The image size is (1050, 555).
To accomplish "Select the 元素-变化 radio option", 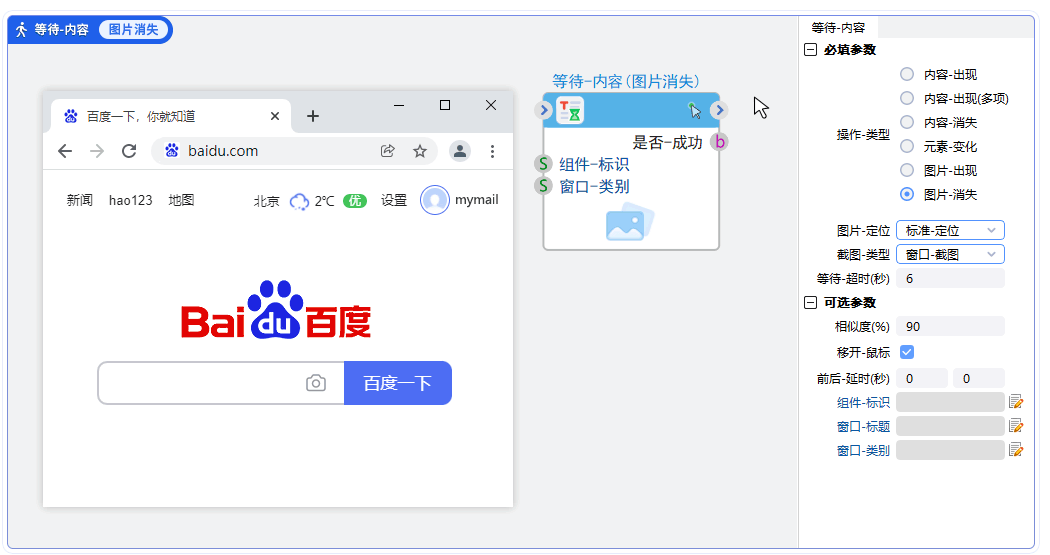I will pyautogui.click(x=907, y=147).
